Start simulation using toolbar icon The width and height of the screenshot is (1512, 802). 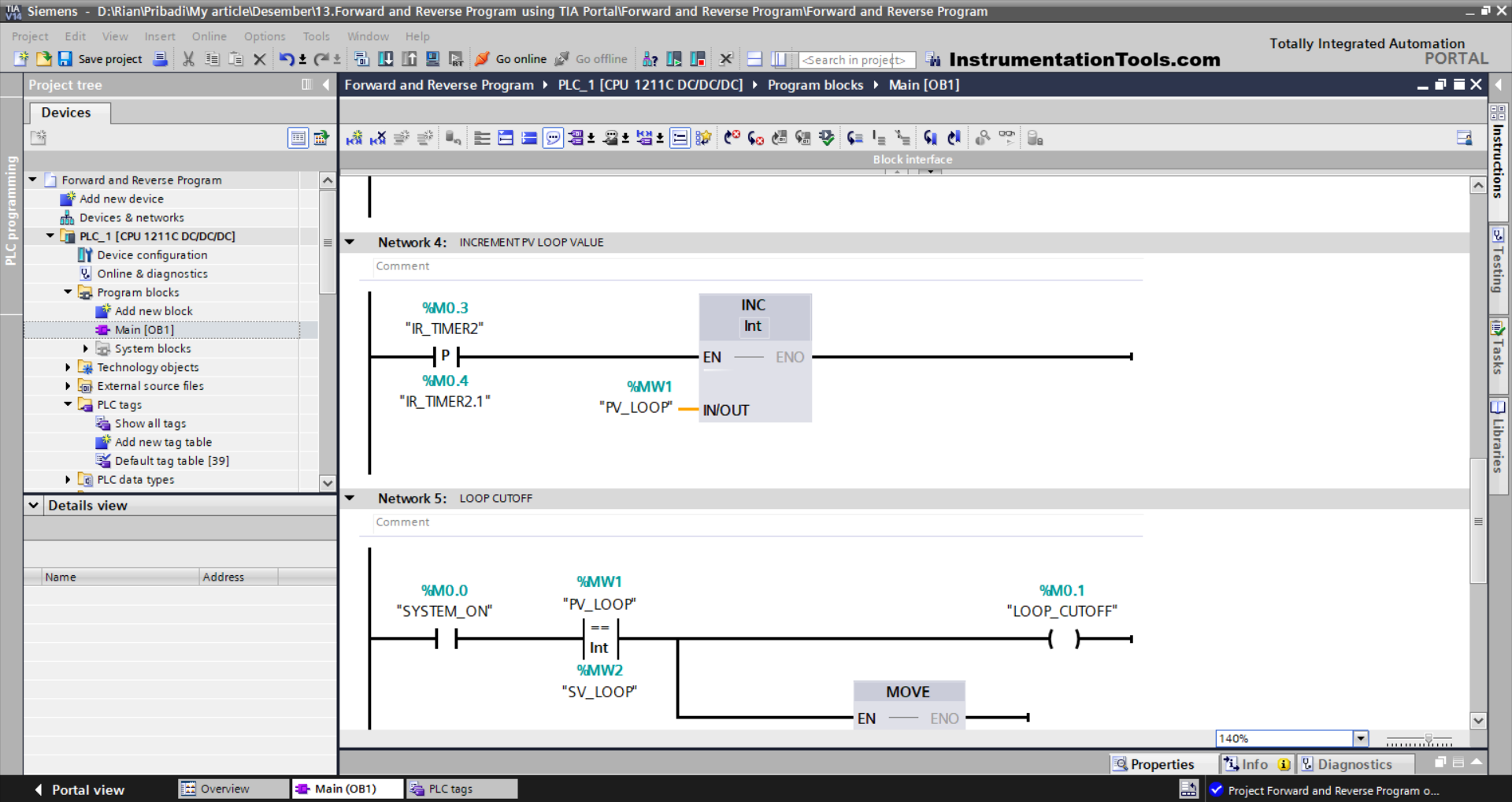(432, 59)
